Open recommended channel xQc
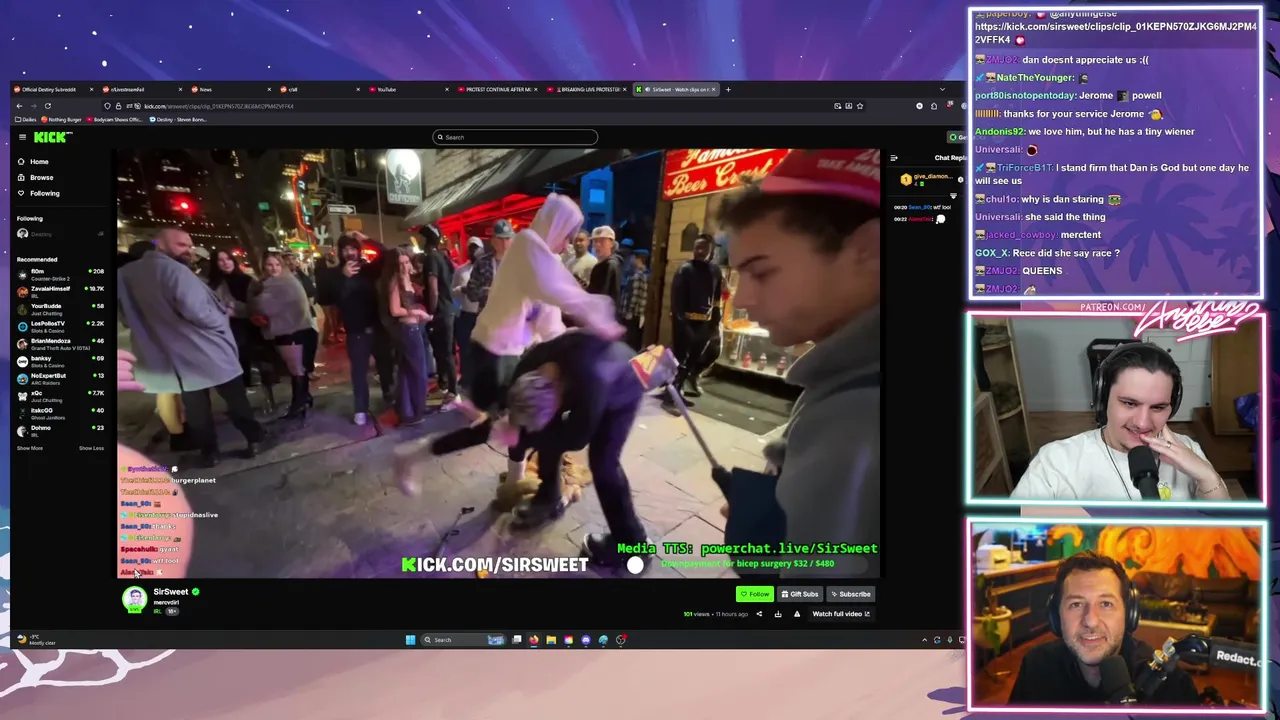 coord(60,395)
